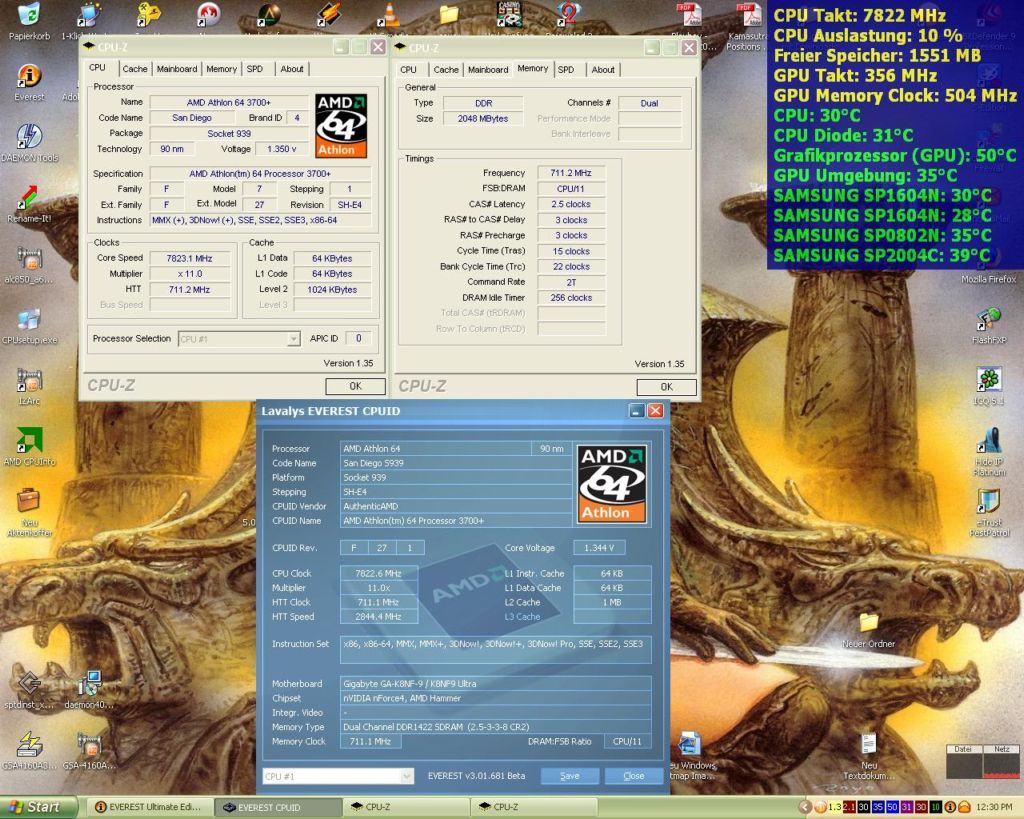Select the CPUsetup.exe desktop icon

pyautogui.click(x=29, y=319)
